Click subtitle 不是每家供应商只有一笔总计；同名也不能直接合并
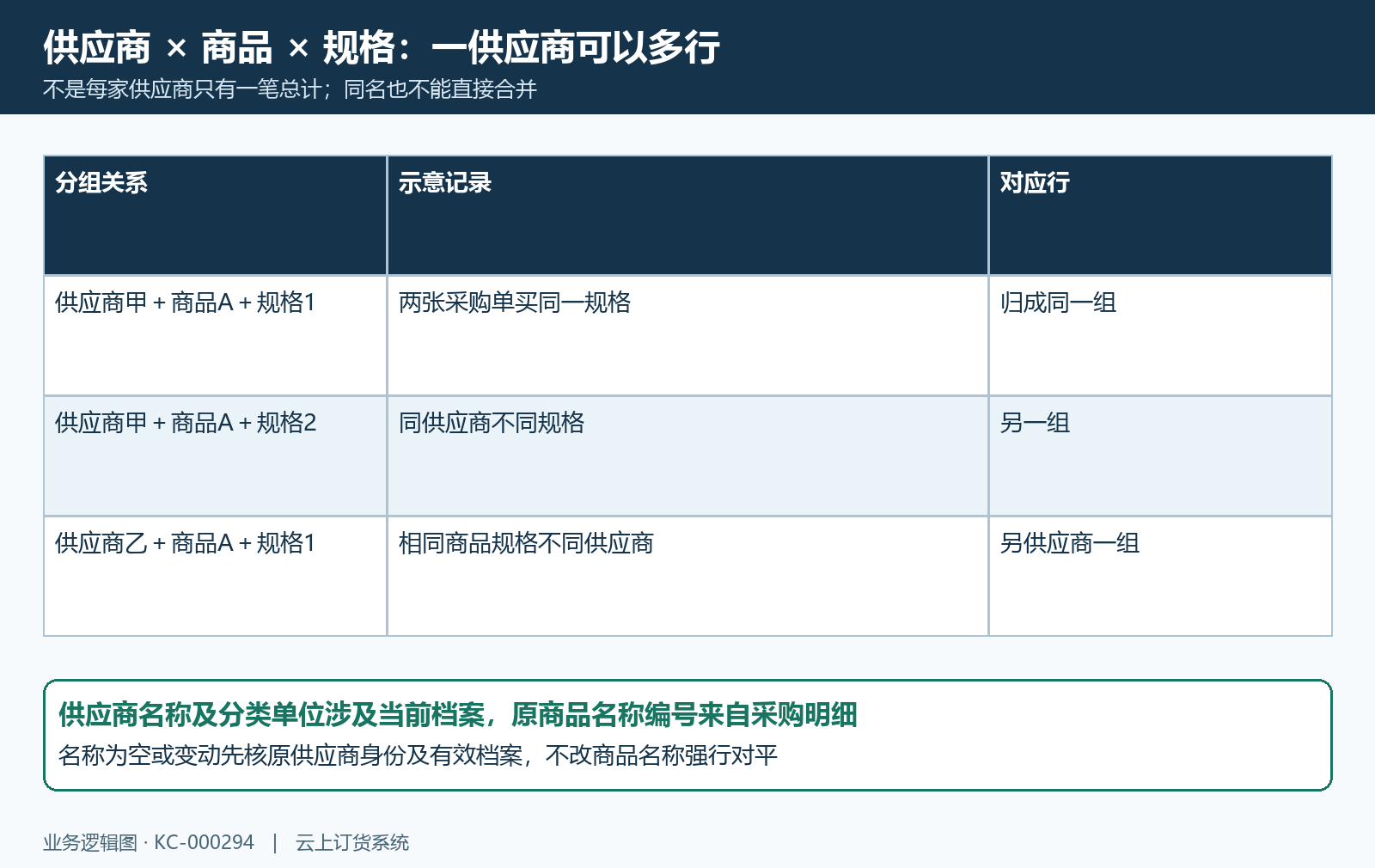Image resolution: width=1375 pixels, height=868 pixels. pos(290,89)
